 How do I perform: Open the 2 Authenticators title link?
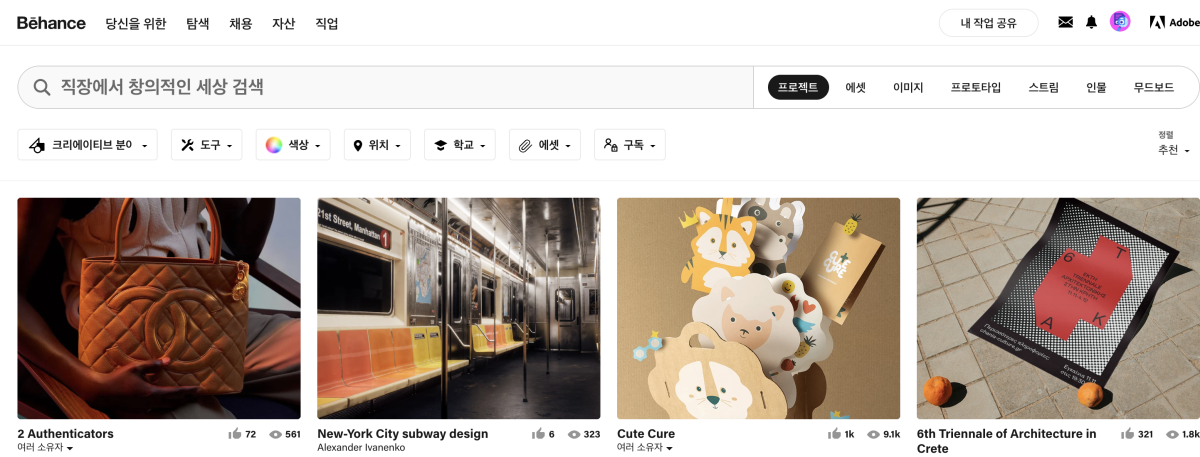(65, 434)
